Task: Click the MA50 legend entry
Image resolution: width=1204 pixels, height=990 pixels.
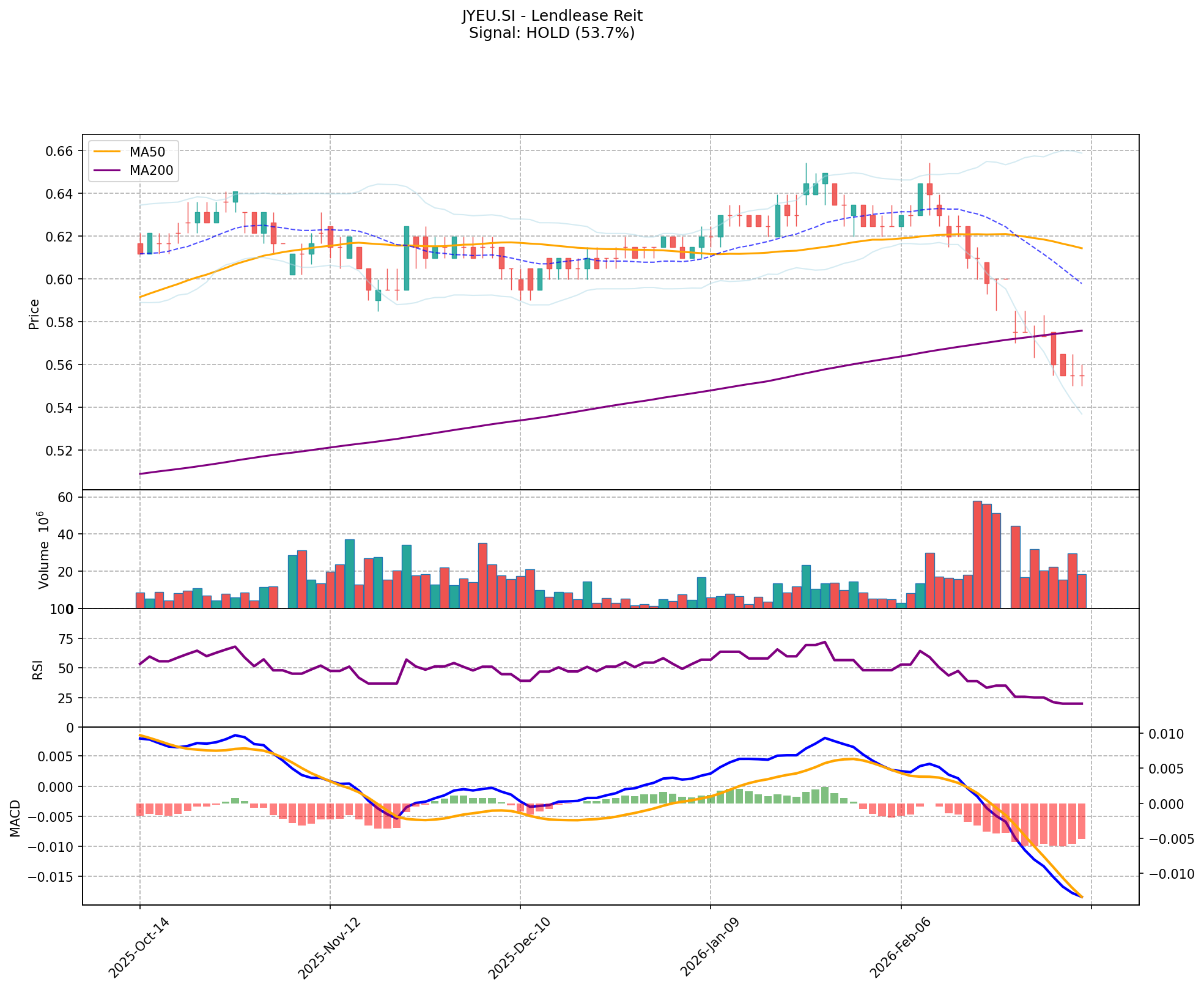Action: point(147,152)
